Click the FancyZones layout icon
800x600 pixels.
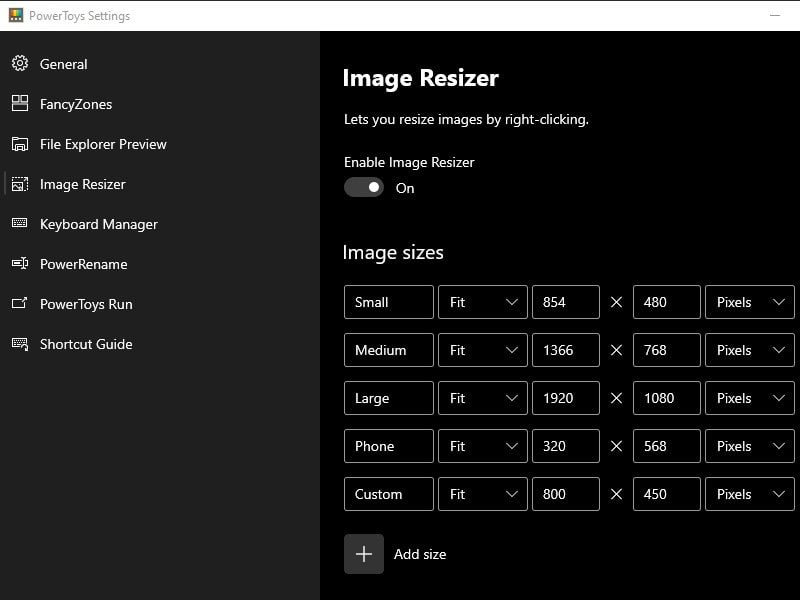tap(20, 103)
